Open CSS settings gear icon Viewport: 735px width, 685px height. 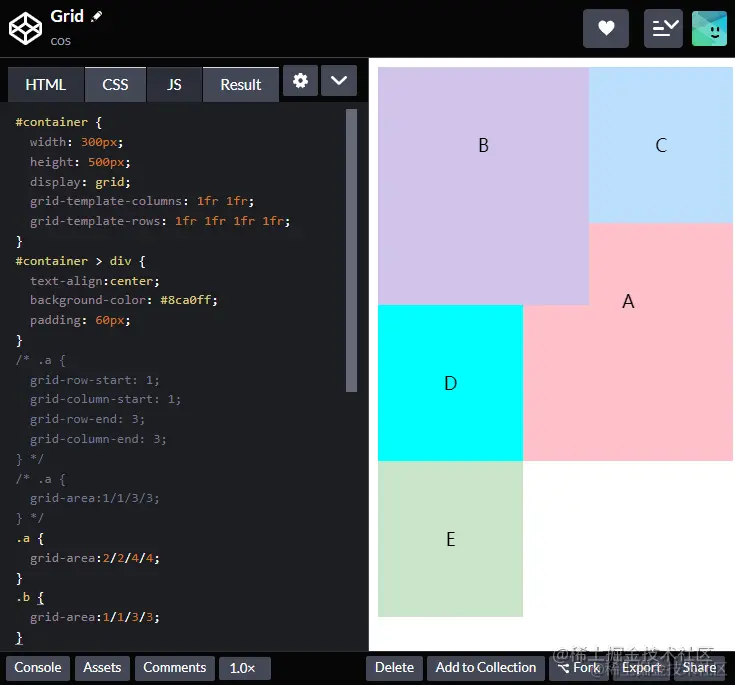coord(300,81)
